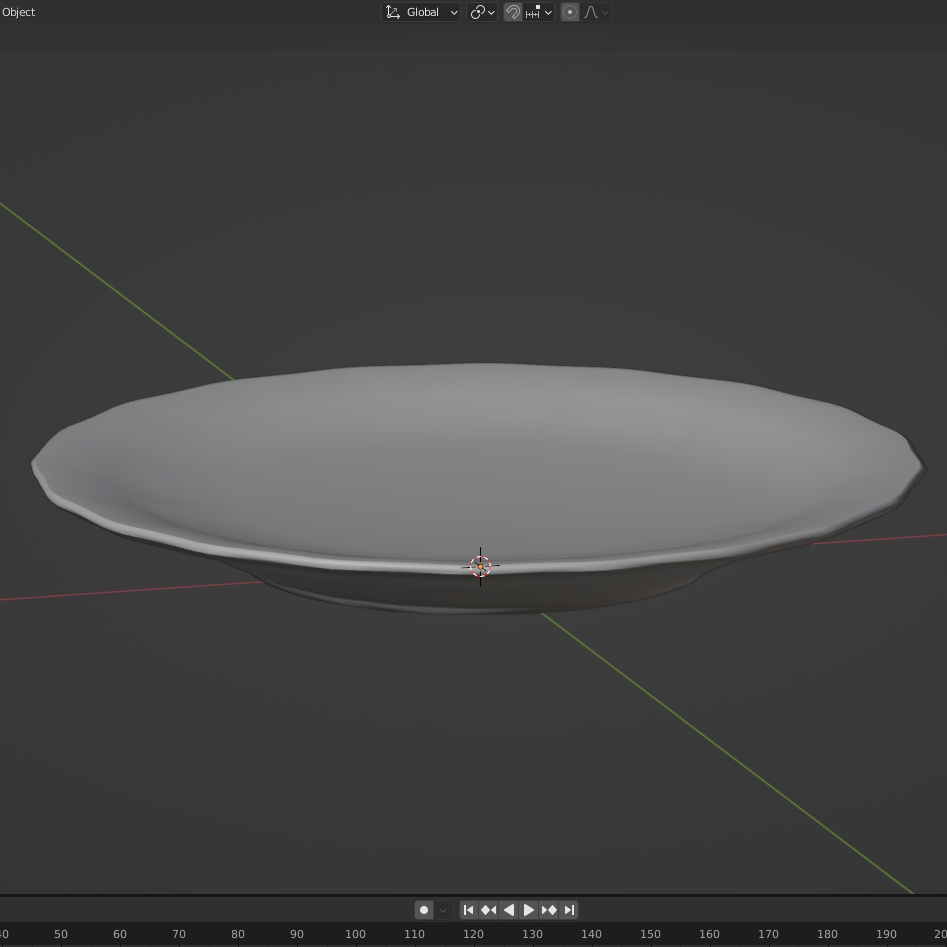This screenshot has width=947, height=947.
Task: Click the 3D cursor on the plate
Action: 480,567
